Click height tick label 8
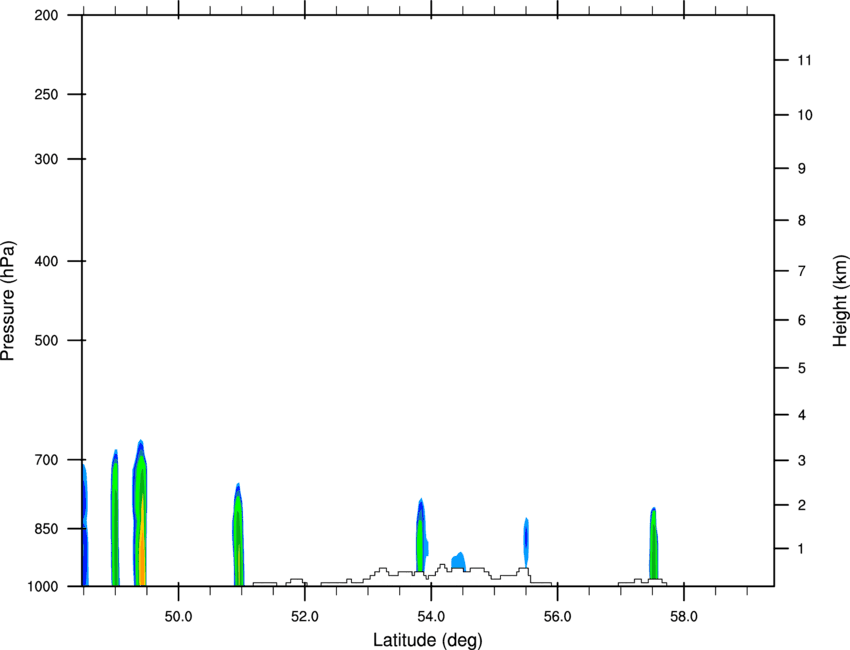 tap(802, 221)
